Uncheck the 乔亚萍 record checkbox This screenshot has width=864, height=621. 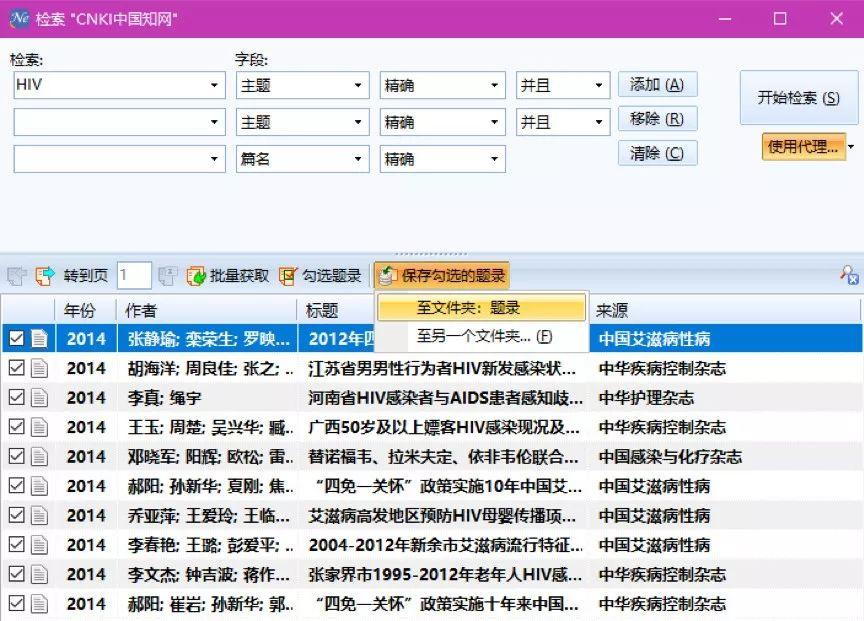(17, 515)
